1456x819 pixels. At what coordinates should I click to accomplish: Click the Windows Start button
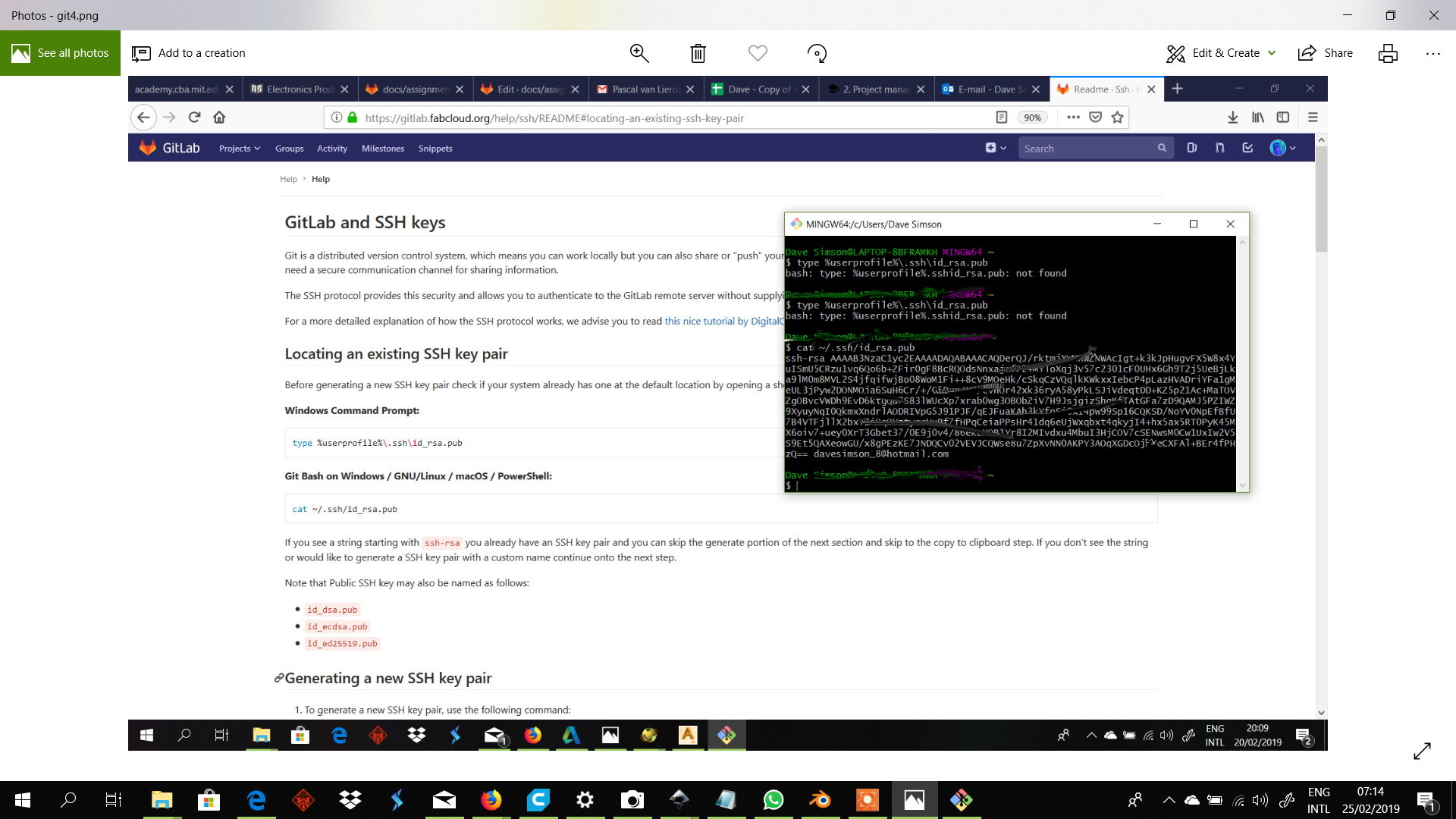point(23,800)
